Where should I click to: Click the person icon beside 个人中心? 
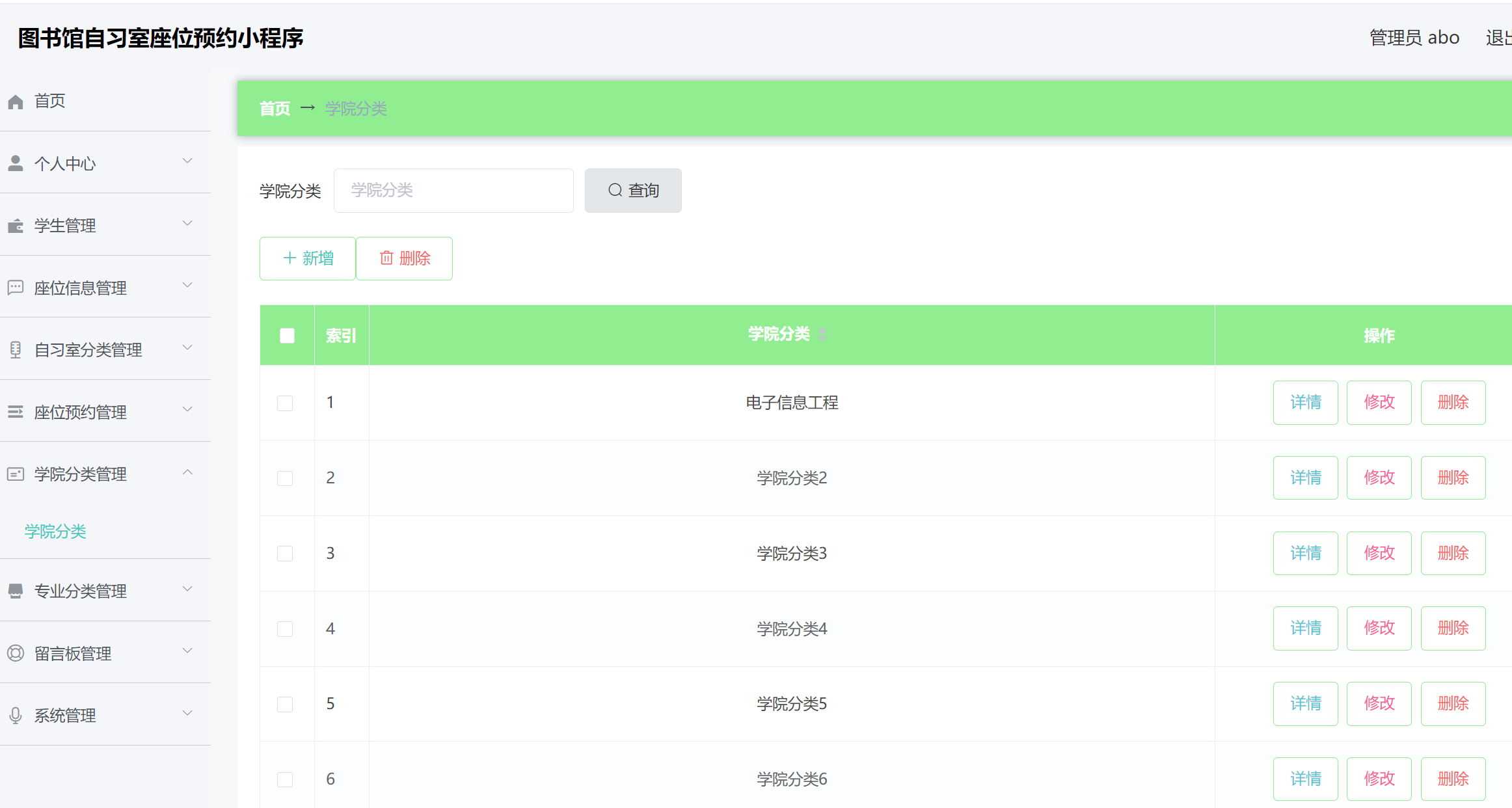[16, 163]
